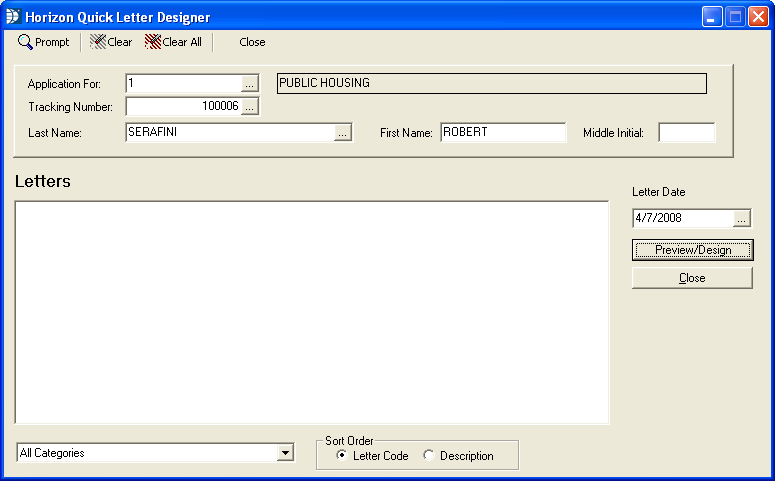Select the Description sort radio button
775x481 pixels.
pos(429,456)
